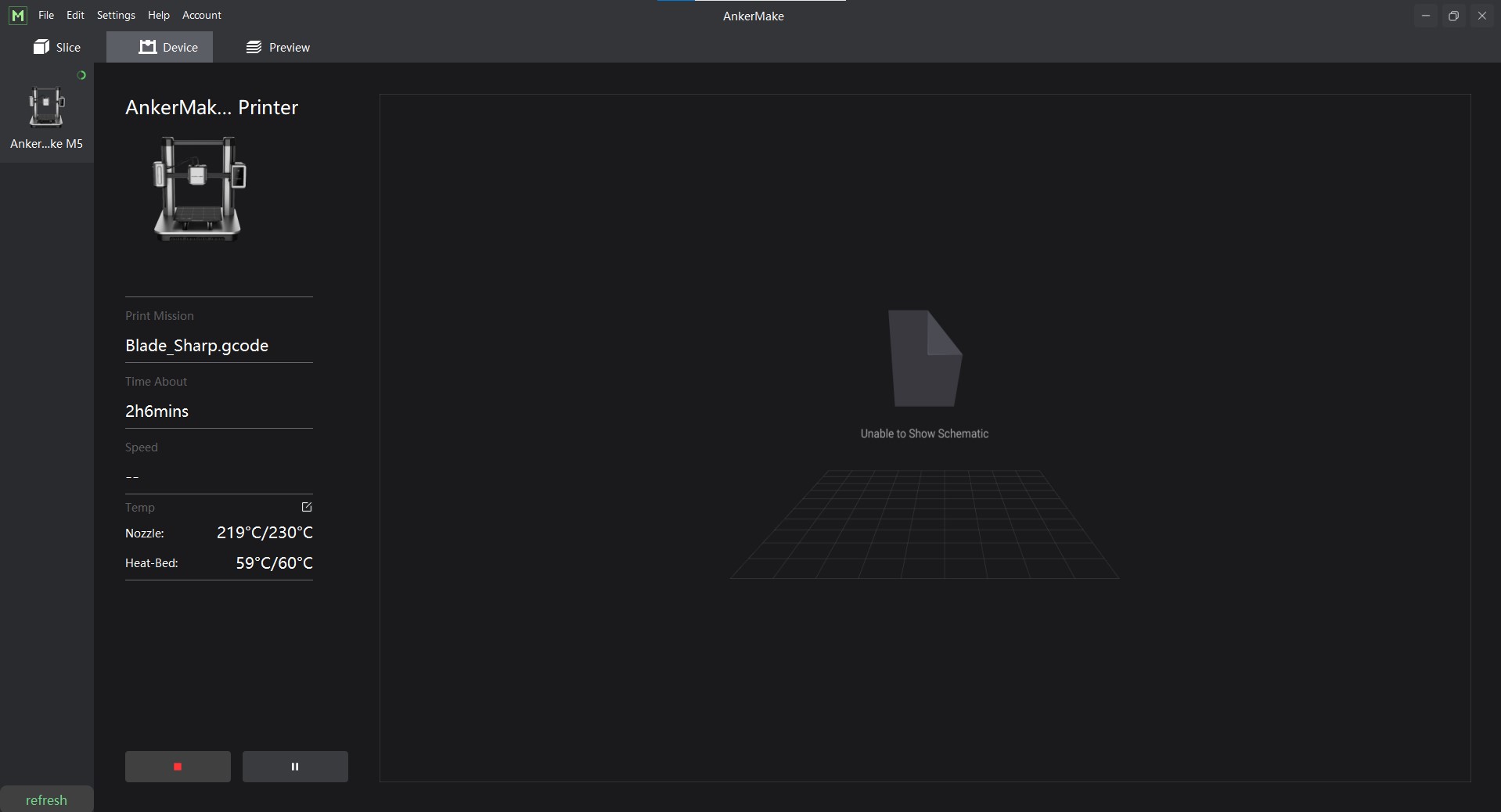Click the Print Mission label
Viewport: 1501px width, 812px height.
160,316
